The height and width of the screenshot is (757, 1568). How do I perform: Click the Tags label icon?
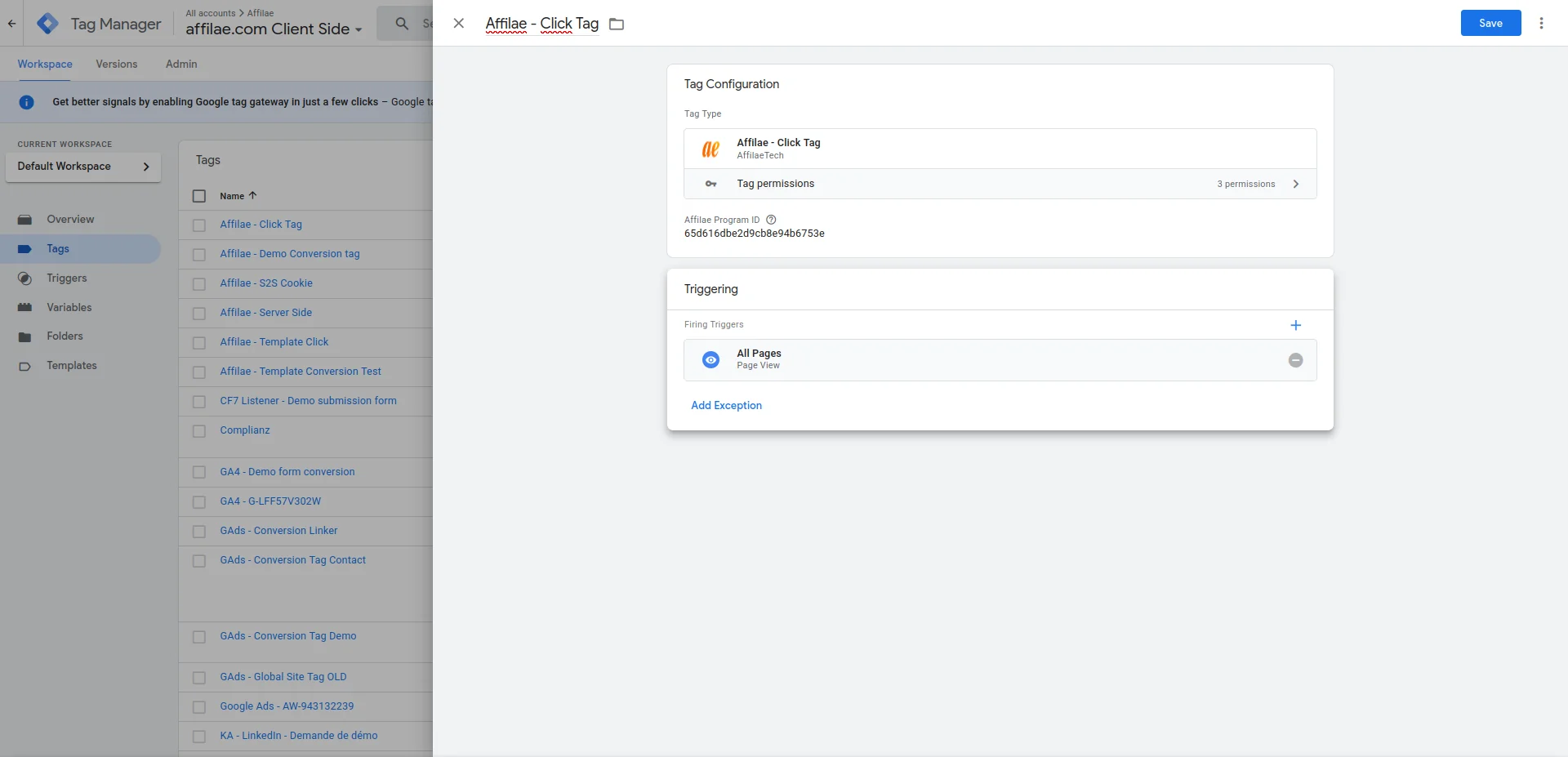click(x=24, y=249)
